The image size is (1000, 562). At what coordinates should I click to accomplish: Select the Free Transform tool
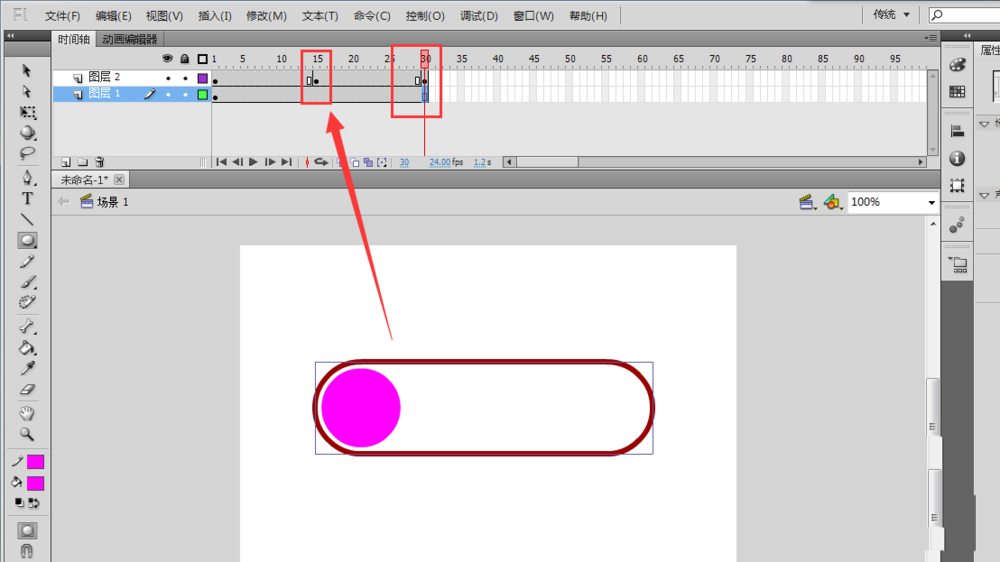pyautogui.click(x=27, y=112)
